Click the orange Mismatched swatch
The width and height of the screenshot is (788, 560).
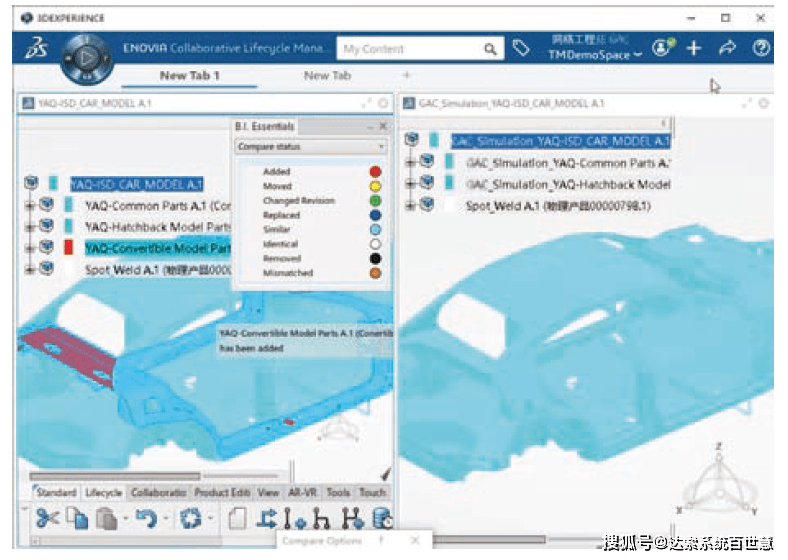pyautogui.click(x=375, y=273)
